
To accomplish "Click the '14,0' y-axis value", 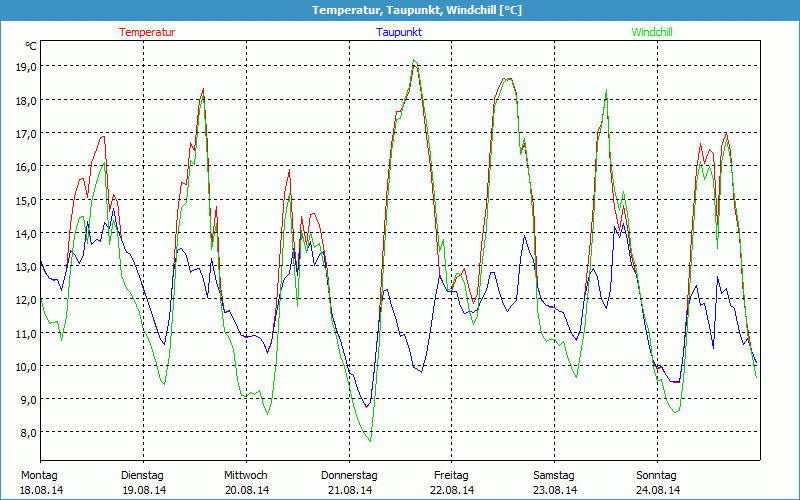I will click(x=27, y=233).
